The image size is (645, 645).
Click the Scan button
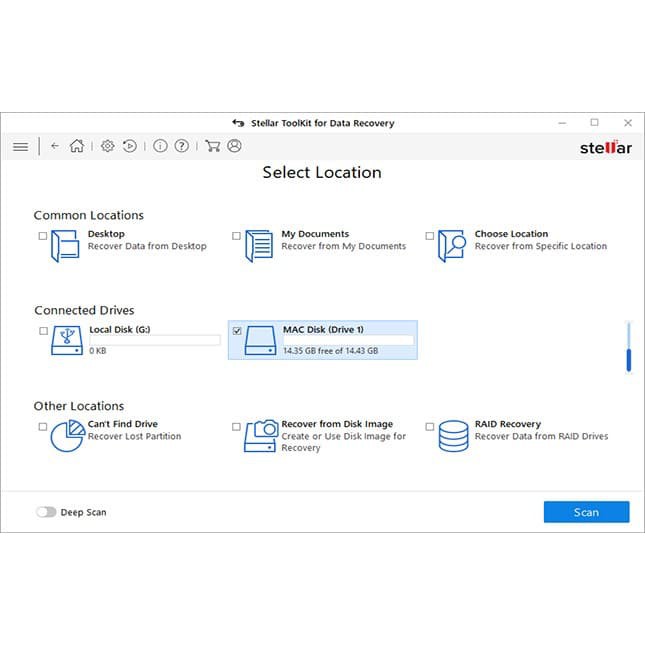[587, 512]
